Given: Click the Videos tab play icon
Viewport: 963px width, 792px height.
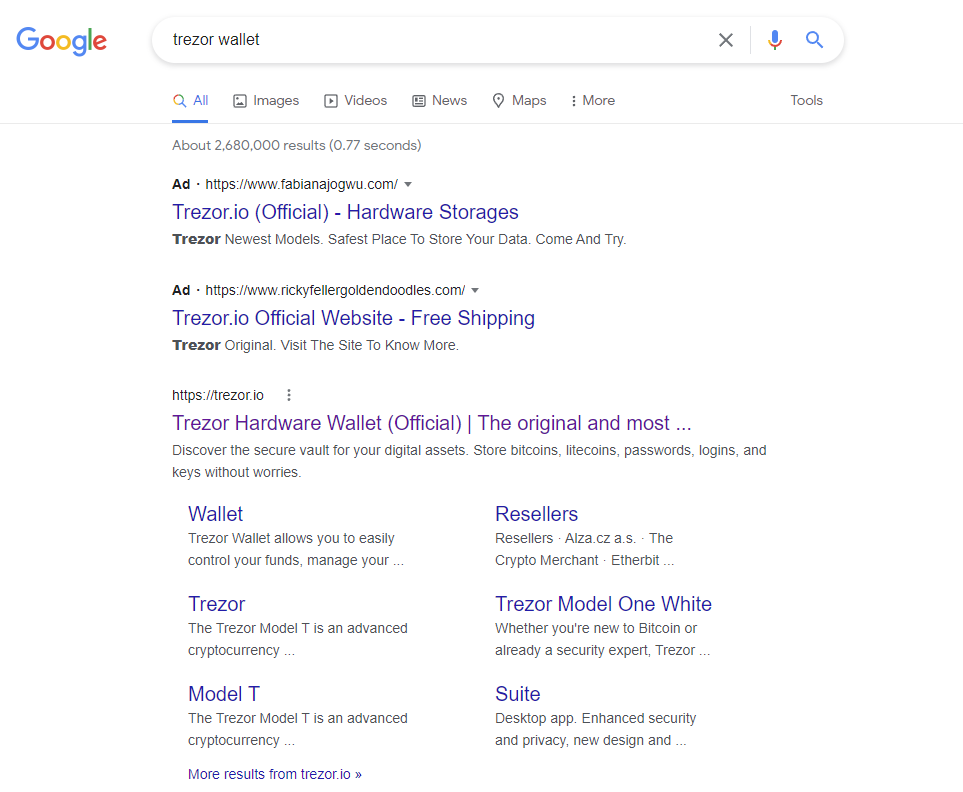Looking at the screenshot, I should (331, 101).
